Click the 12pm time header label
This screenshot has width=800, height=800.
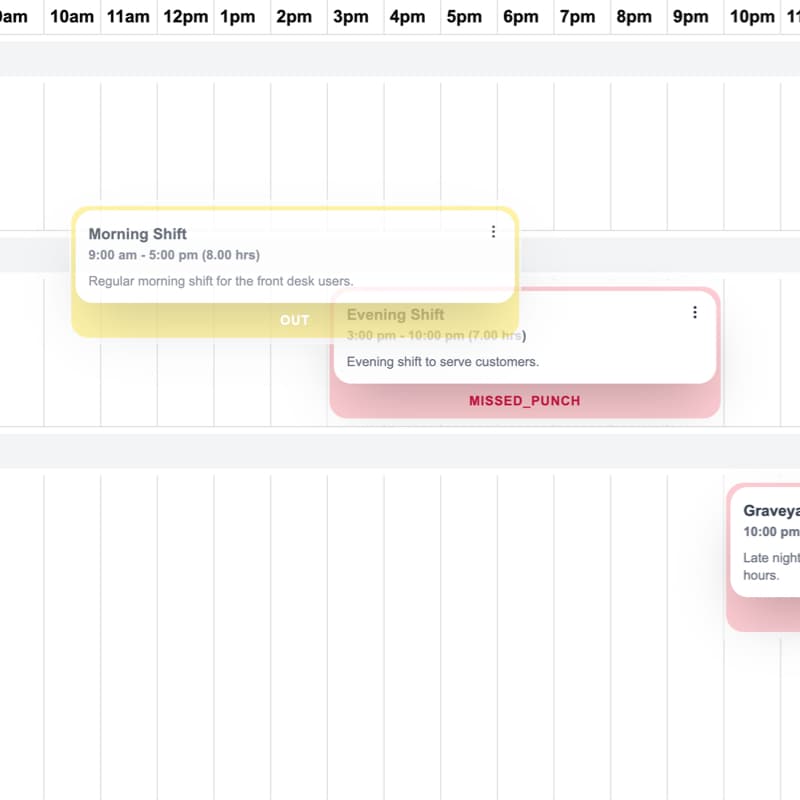tap(184, 16)
